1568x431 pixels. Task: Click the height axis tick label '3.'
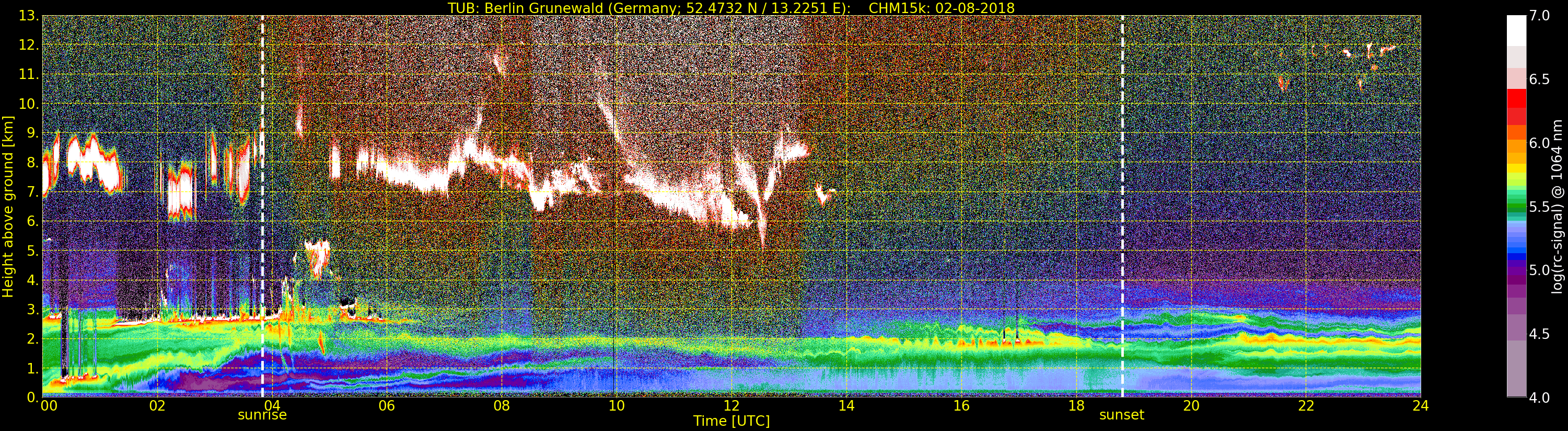(x=33, y=309)
